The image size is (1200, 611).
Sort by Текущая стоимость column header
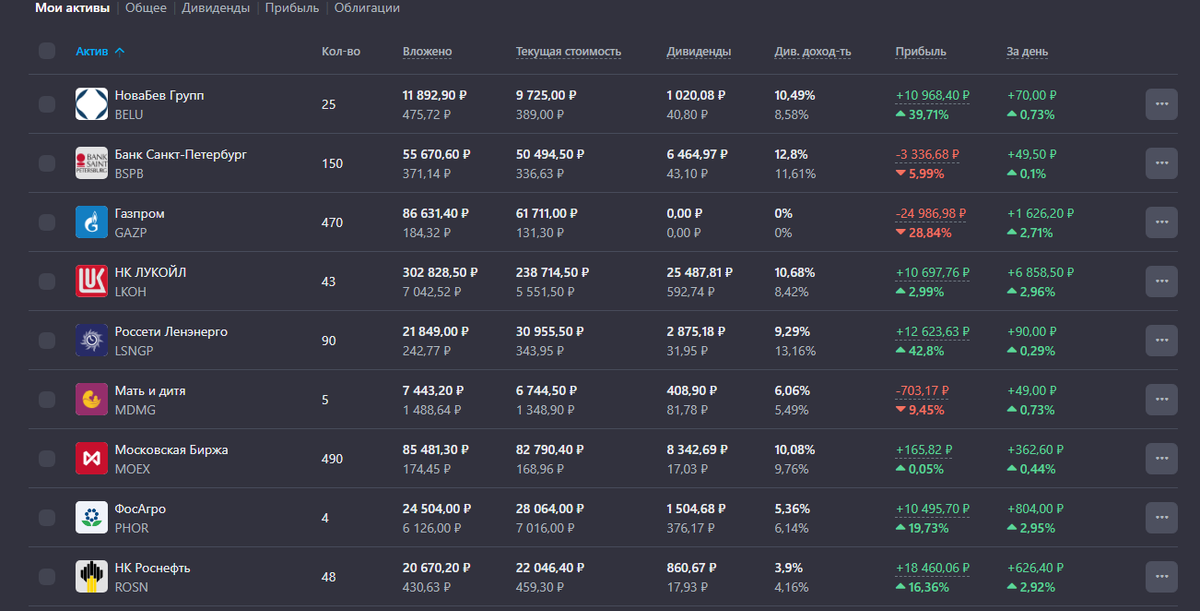pos(568,51)
